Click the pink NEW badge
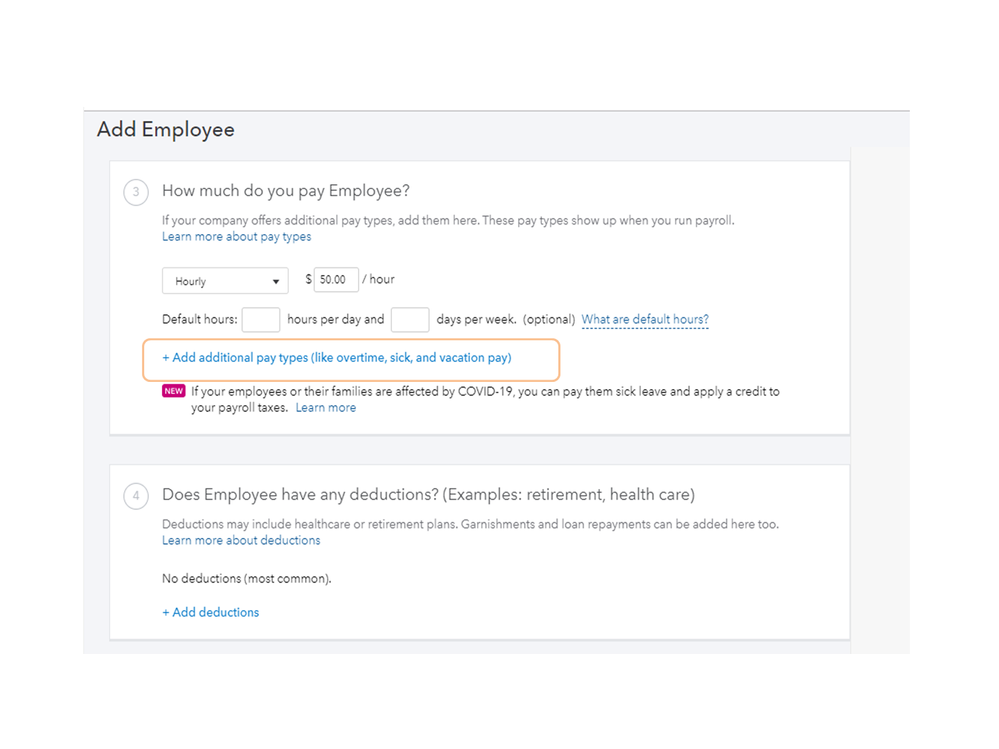Viewport: 999px width, 749px height. (x=174, y=391)
